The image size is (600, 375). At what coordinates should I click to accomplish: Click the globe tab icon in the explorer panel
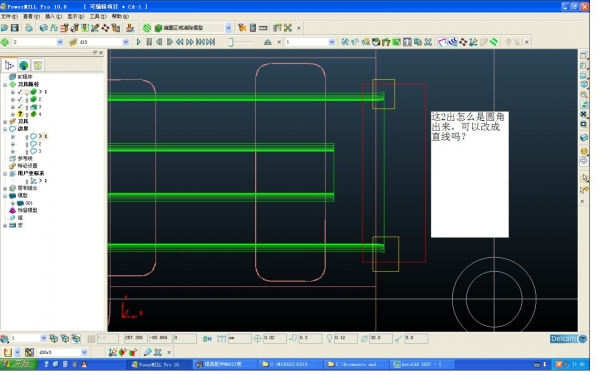[24, 65]
